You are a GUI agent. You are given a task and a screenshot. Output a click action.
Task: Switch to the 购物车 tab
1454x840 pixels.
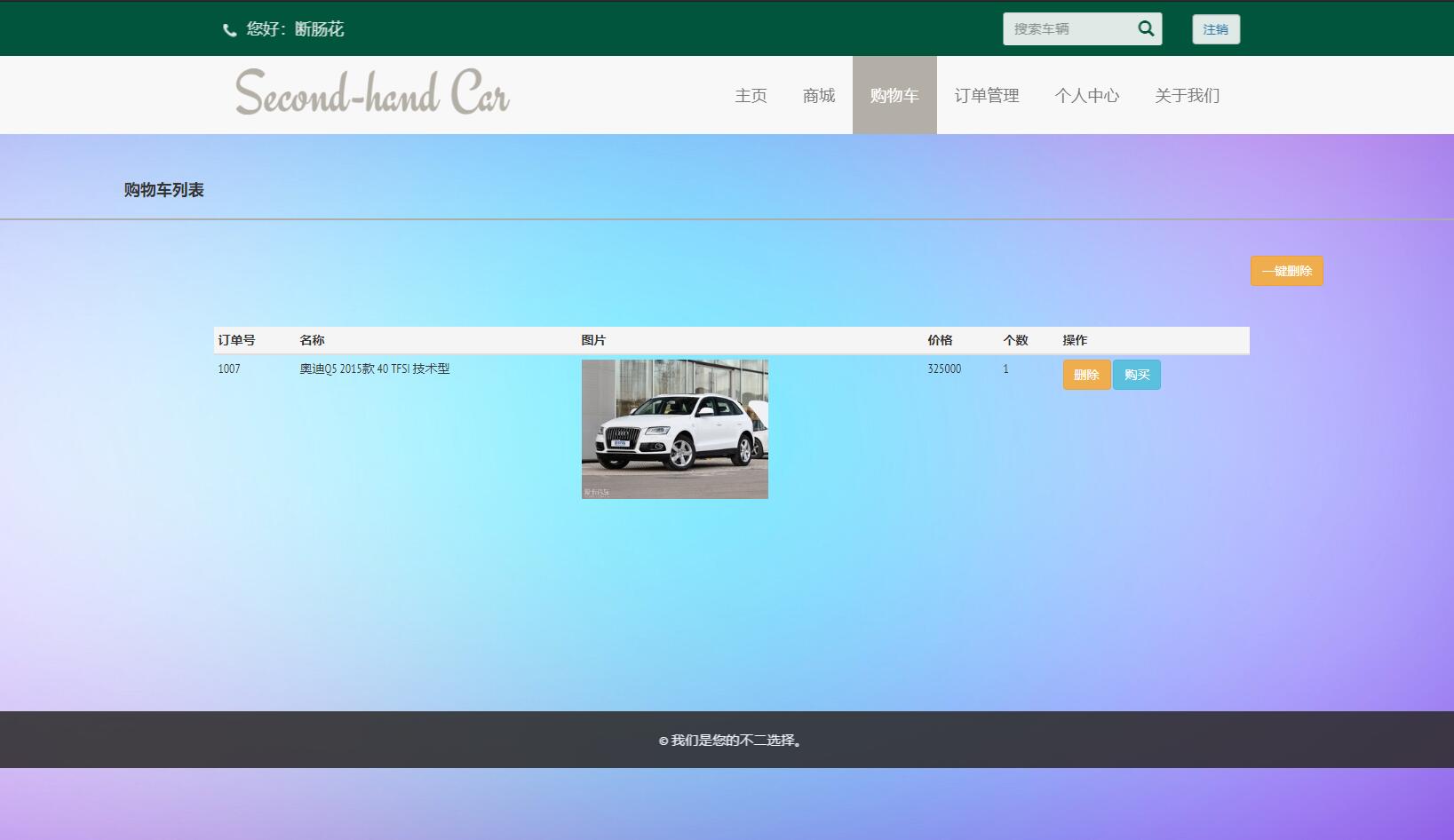[x=894, y=95]
